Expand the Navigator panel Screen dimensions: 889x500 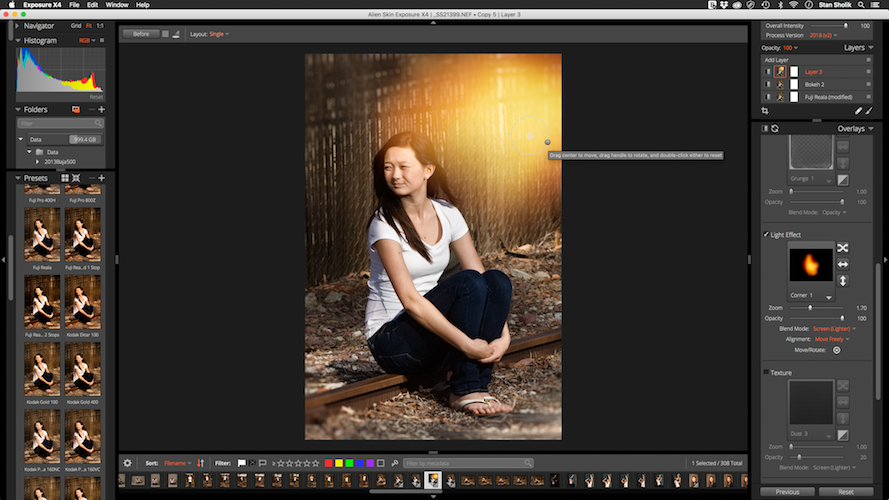(17, 26)
